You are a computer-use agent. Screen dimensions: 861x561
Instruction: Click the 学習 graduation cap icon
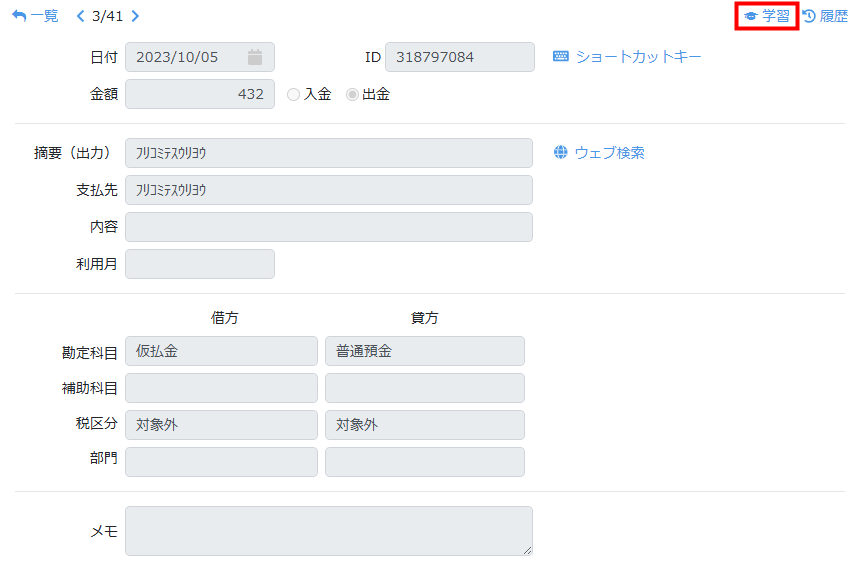[x=750, y=16]
